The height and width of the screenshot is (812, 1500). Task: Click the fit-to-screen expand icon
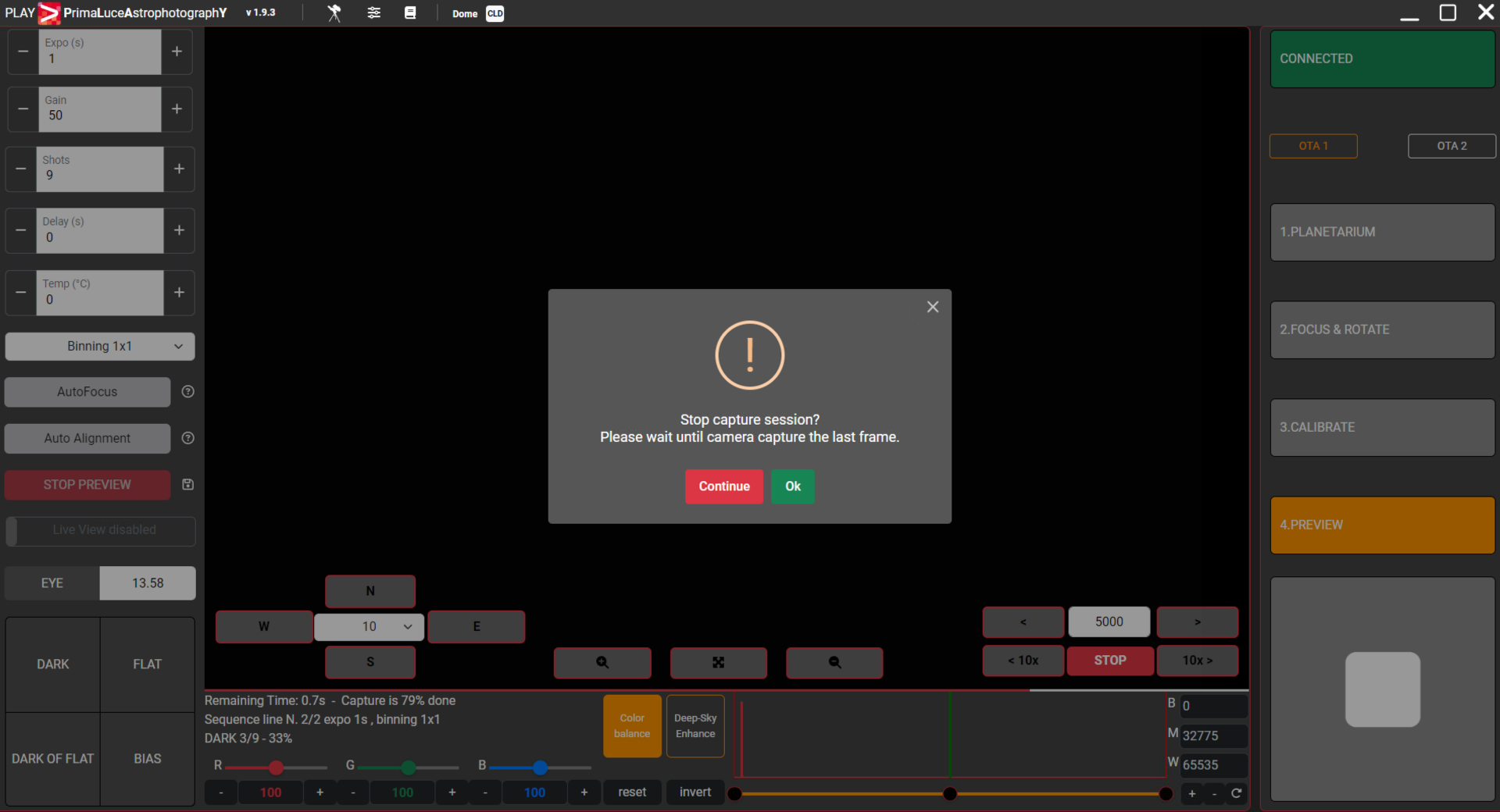[x=719, y=663]
